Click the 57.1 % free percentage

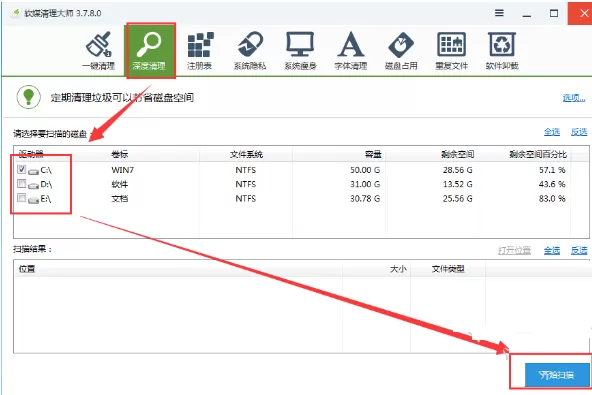pyautogui.click(x=552, y=170)
